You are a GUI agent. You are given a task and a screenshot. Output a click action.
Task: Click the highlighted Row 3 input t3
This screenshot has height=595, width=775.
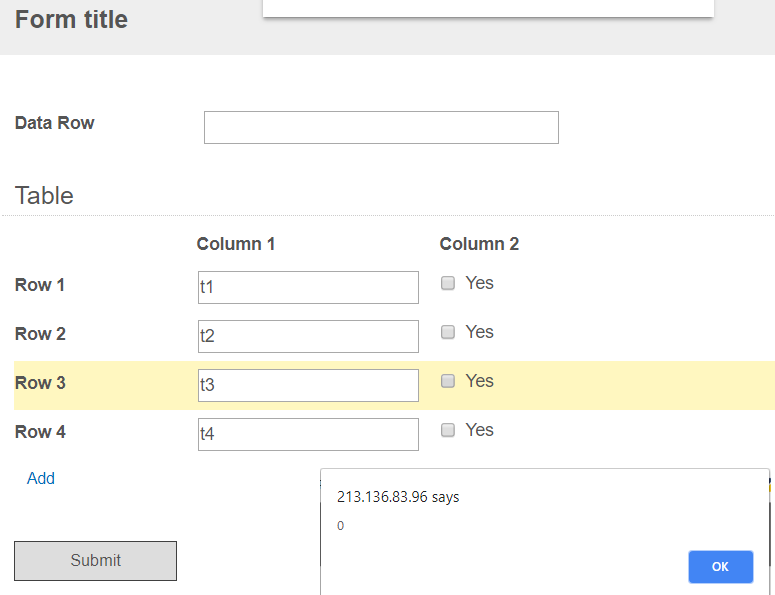308,385
